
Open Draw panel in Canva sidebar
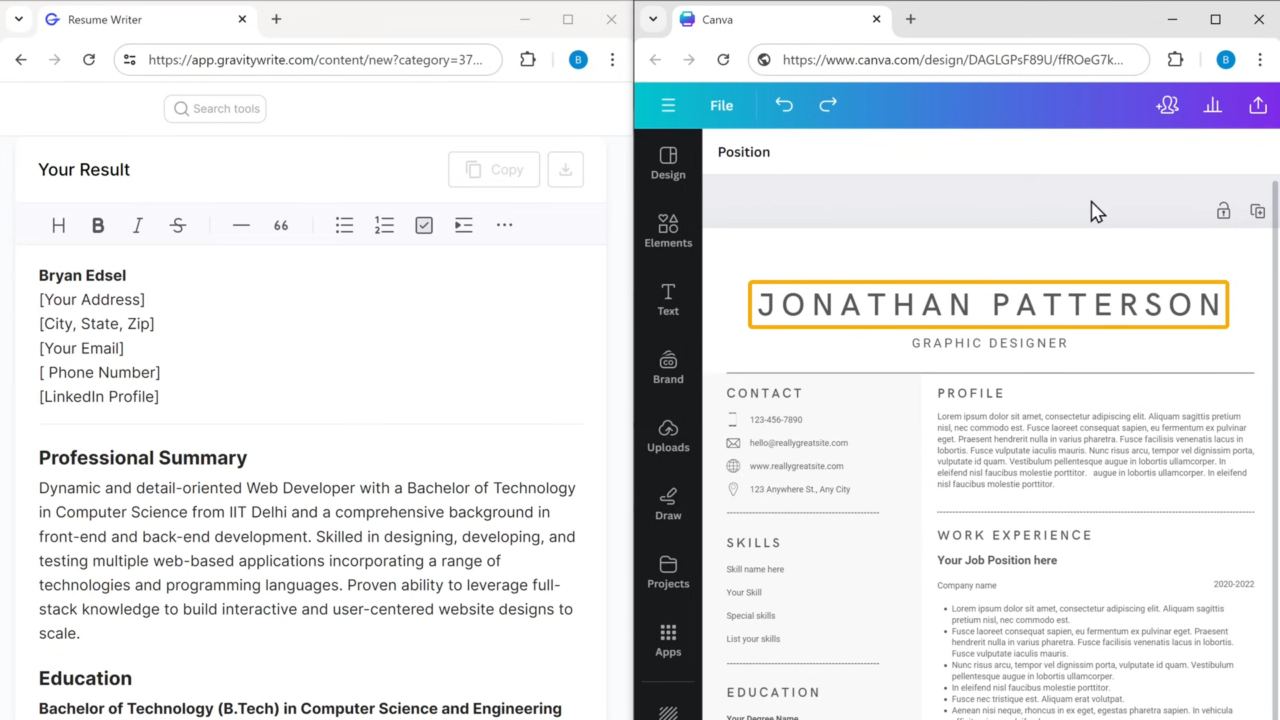(x=668, y=504)
